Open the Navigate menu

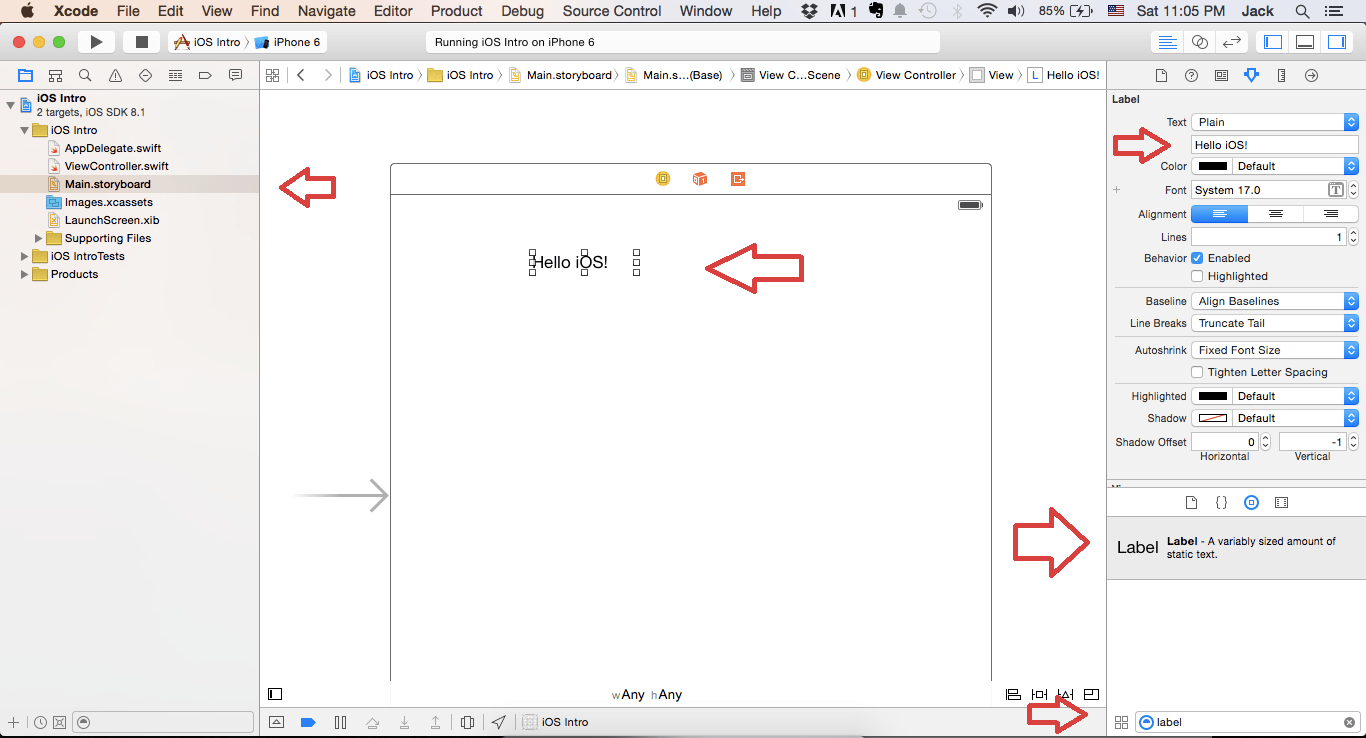coord(327,11)
